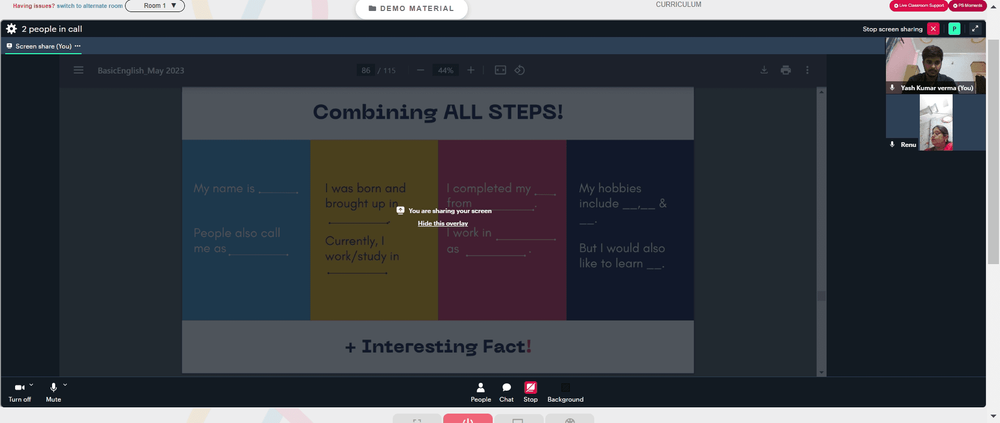Collapse top bar with up arrow
1000x423 pixels.
[x=993, y=5]
